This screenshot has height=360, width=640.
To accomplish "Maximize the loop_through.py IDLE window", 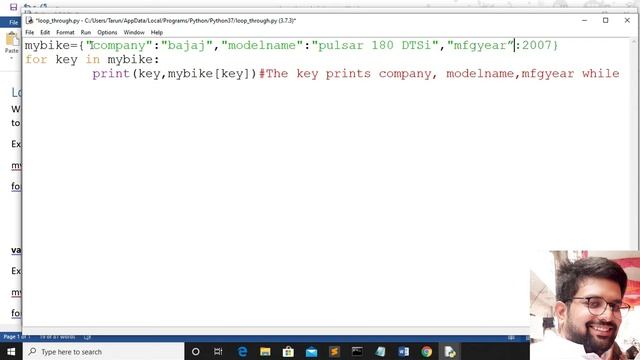I will click(x=606, y=20).
